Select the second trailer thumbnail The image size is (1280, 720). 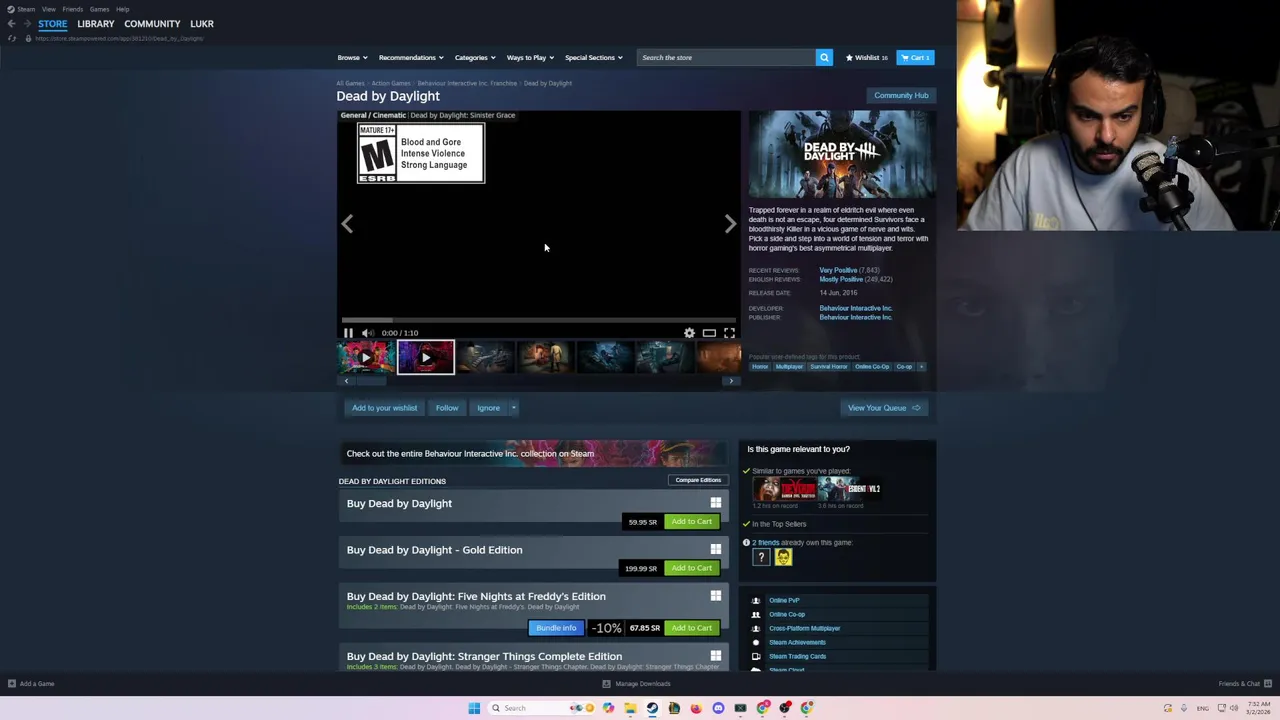tap(426, 357)
